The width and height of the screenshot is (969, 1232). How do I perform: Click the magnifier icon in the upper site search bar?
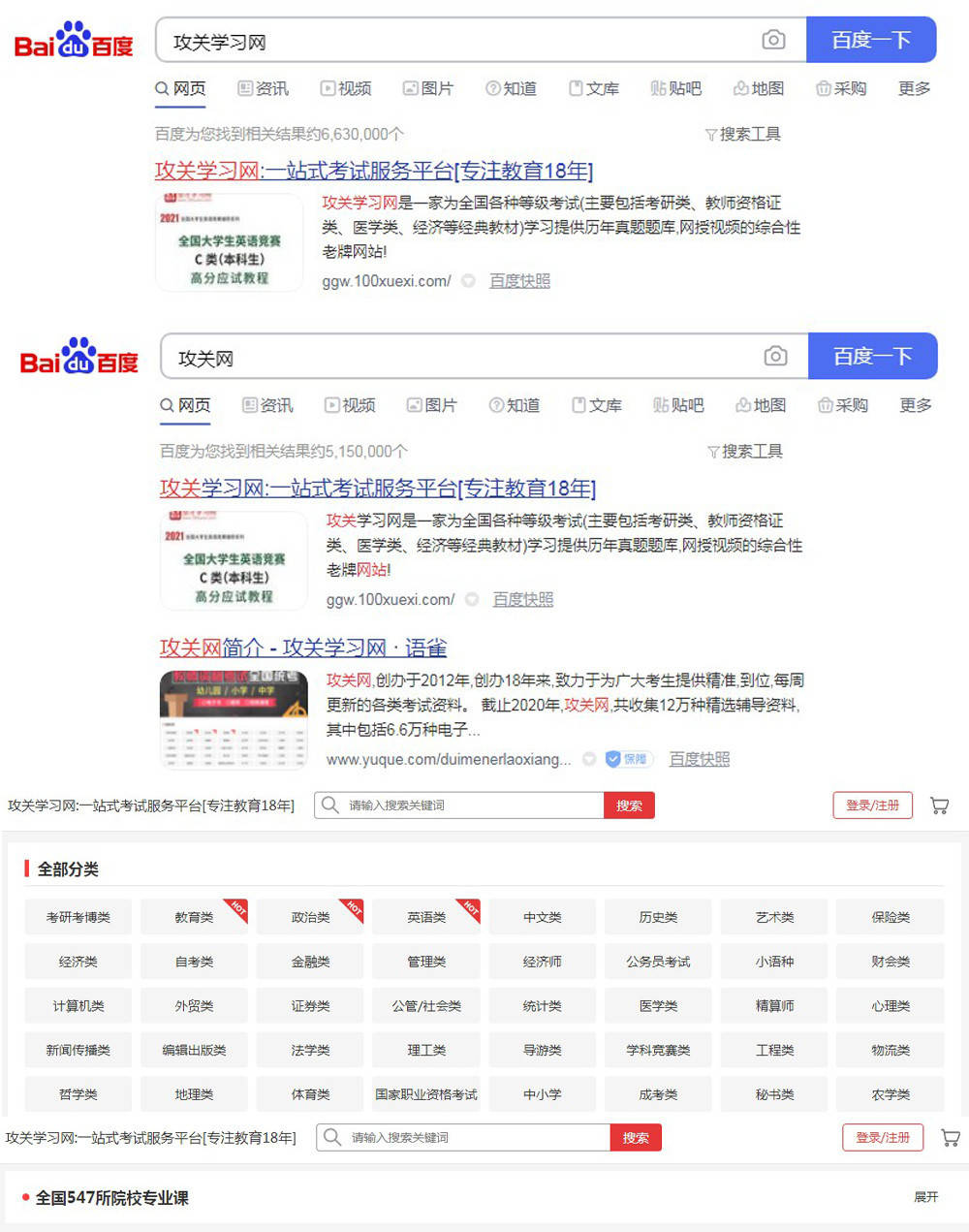point(330,805)
